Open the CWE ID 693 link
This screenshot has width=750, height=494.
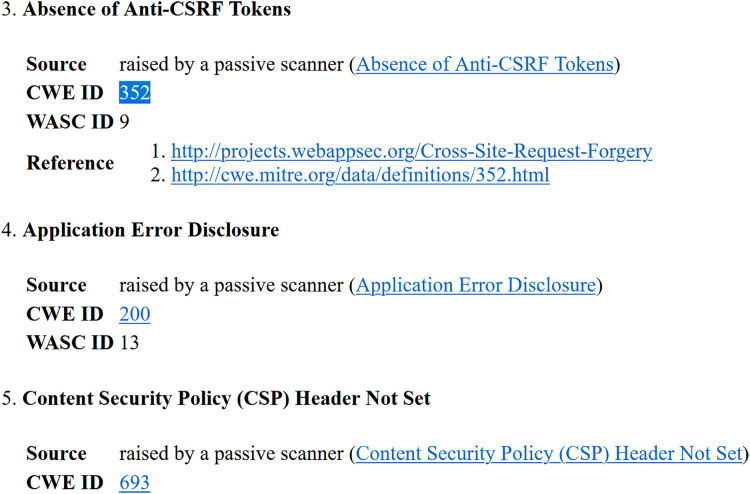pos(135,483)
